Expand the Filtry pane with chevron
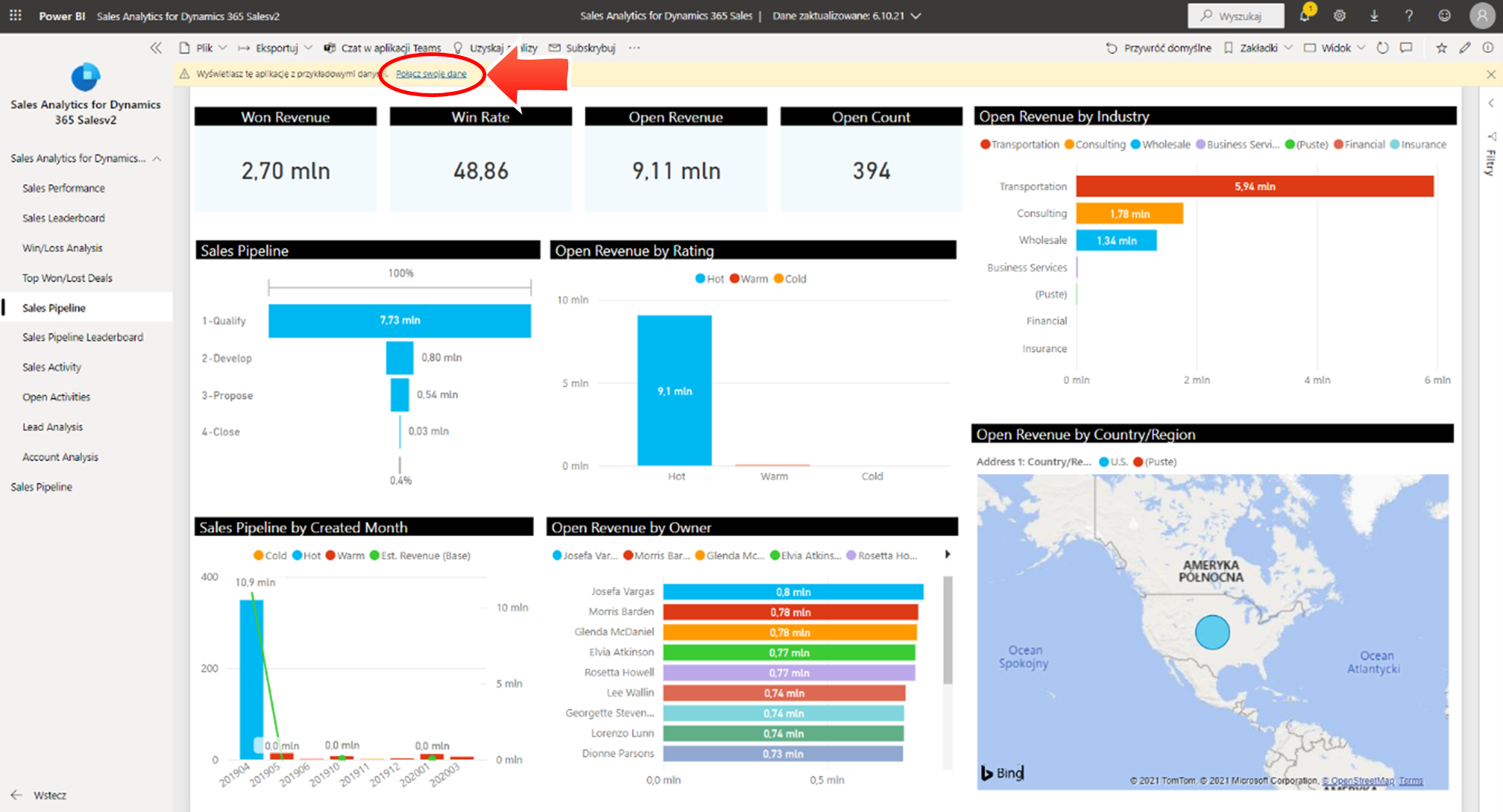Screen dimensions: 1503x812 (x=1490, y=103)
